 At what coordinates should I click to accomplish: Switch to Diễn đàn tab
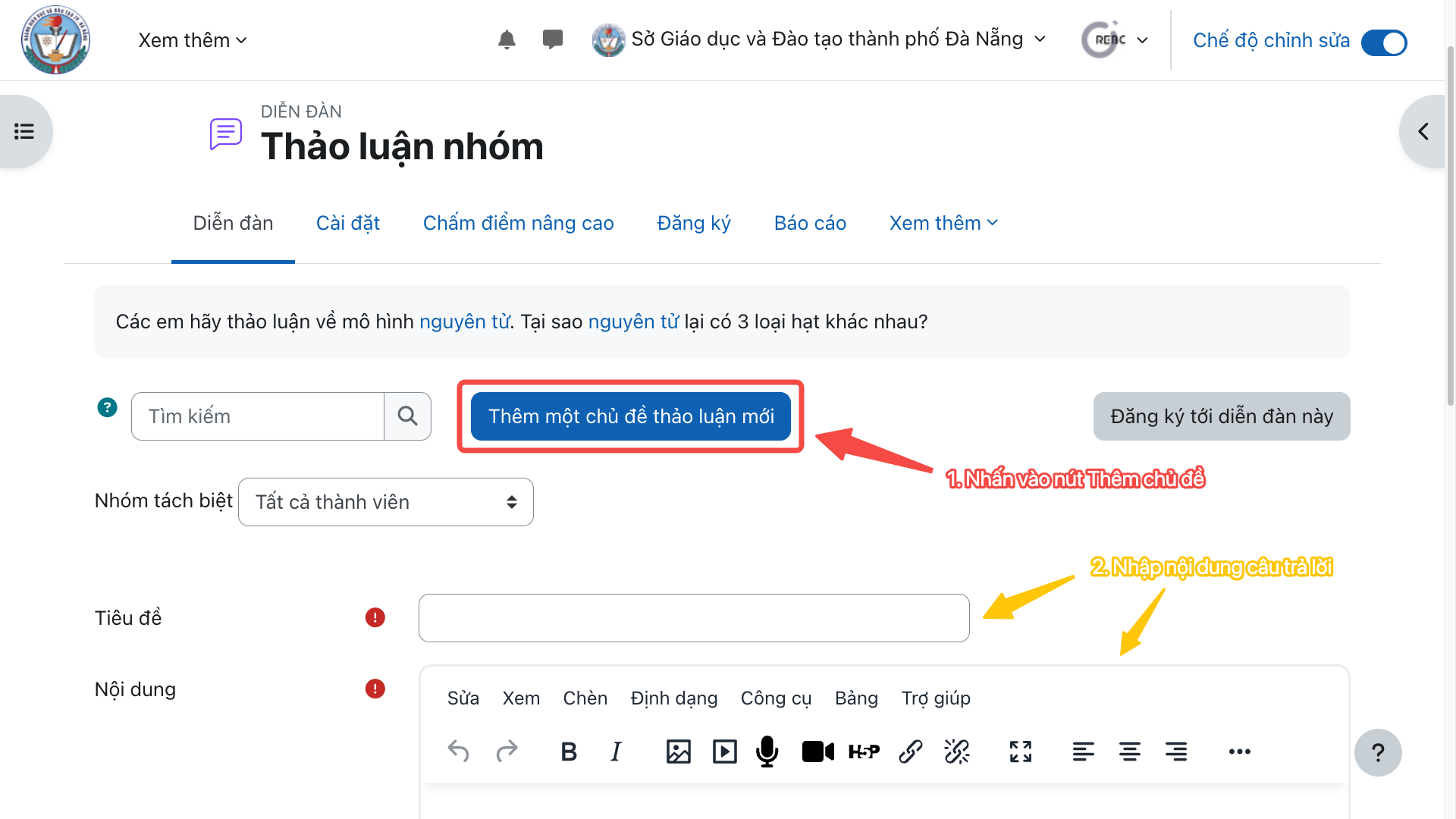pos(233,223)
